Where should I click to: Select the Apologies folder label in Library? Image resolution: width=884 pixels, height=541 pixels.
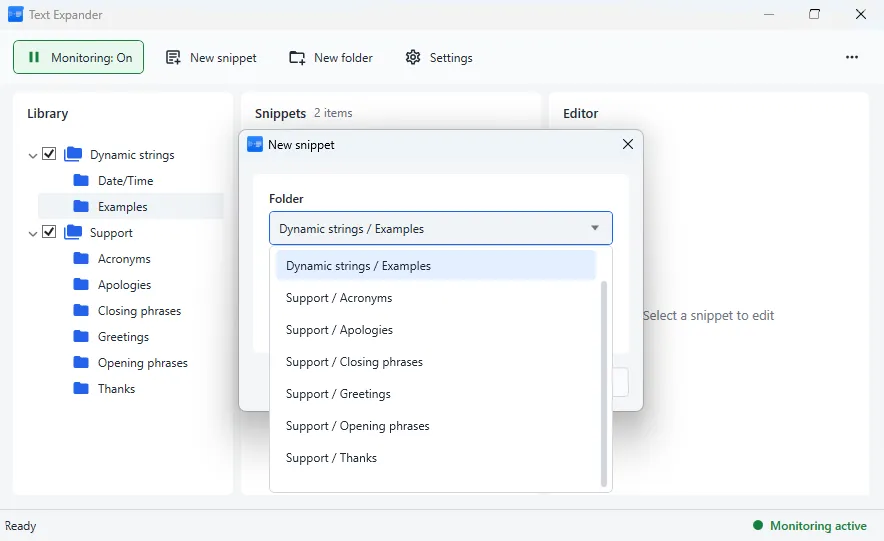[125, 285]
